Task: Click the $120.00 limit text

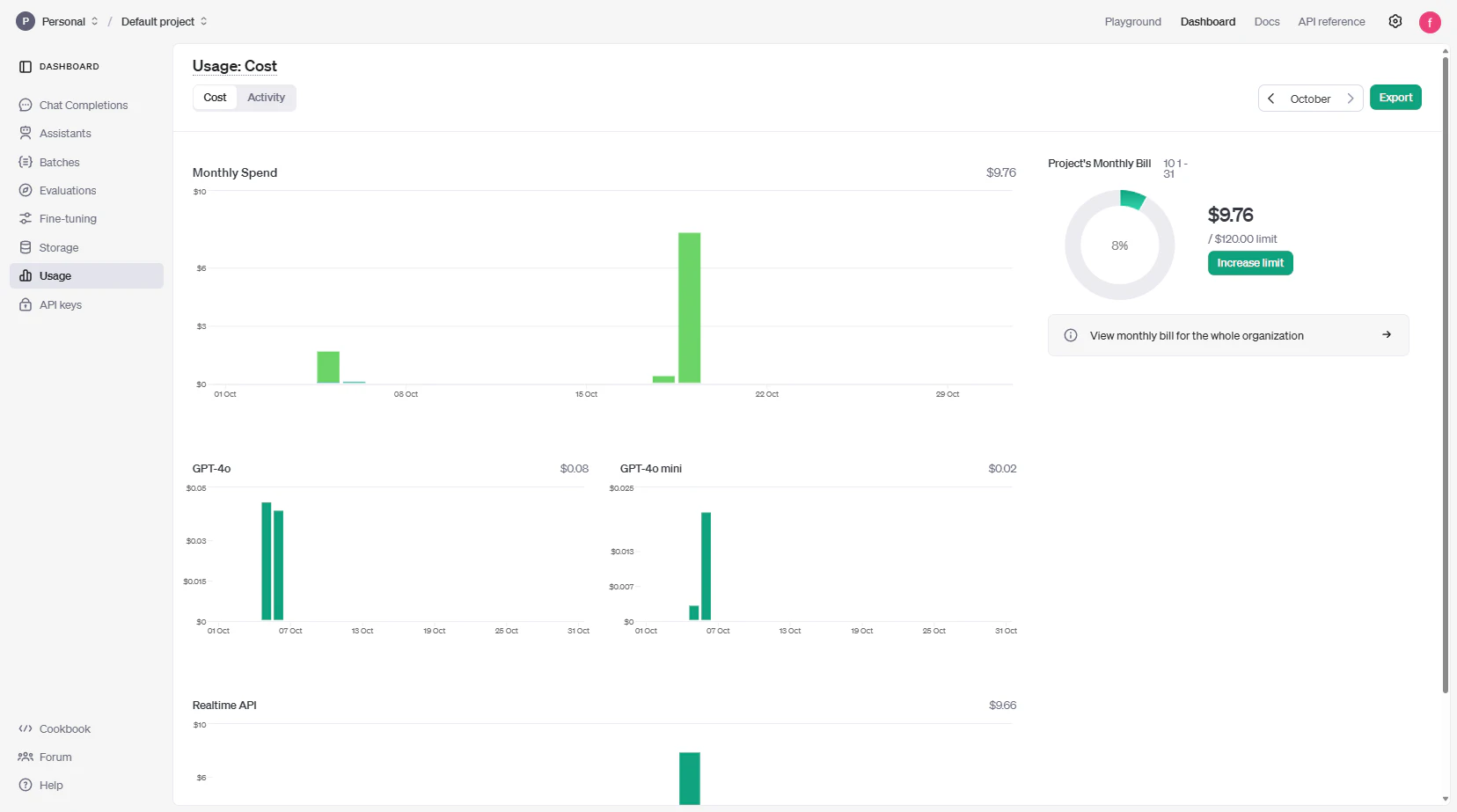Action: click(x=1242, y=239)
